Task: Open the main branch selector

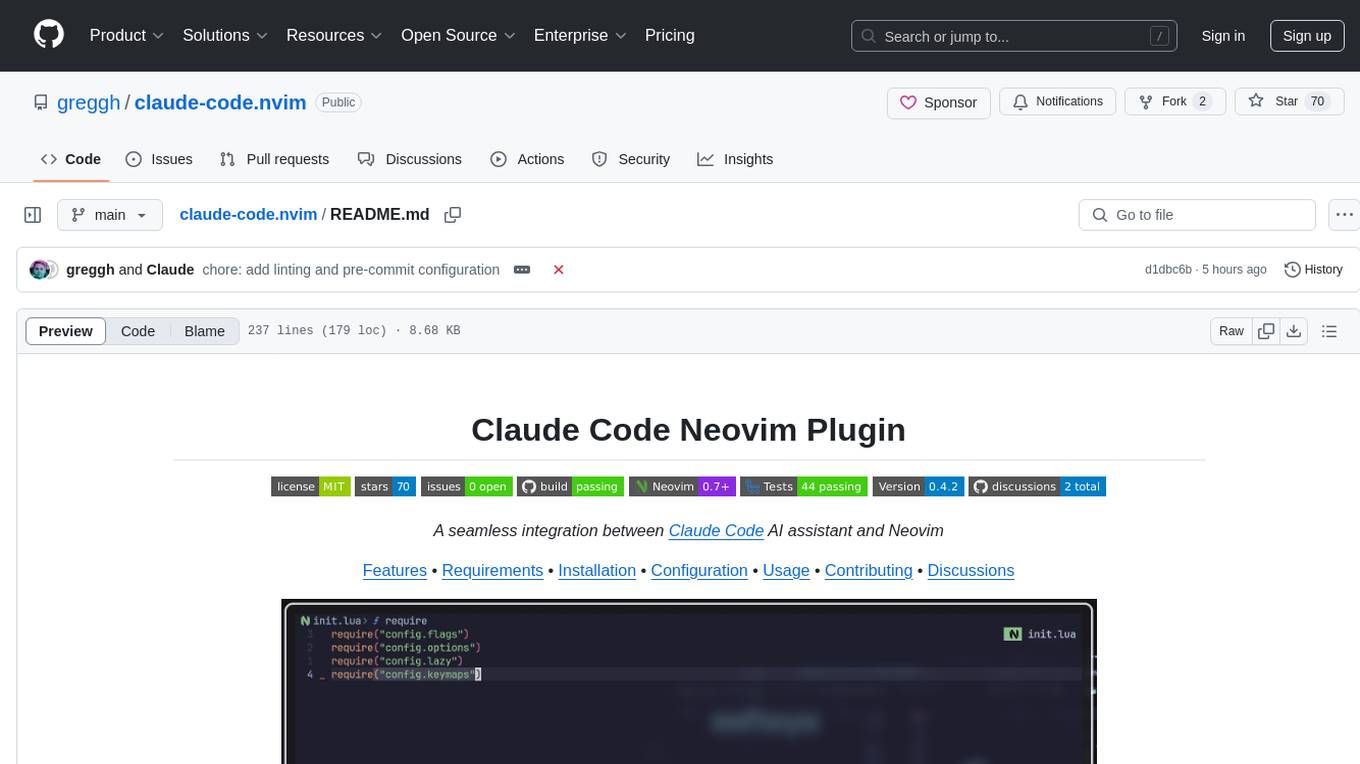Action: 109,215
